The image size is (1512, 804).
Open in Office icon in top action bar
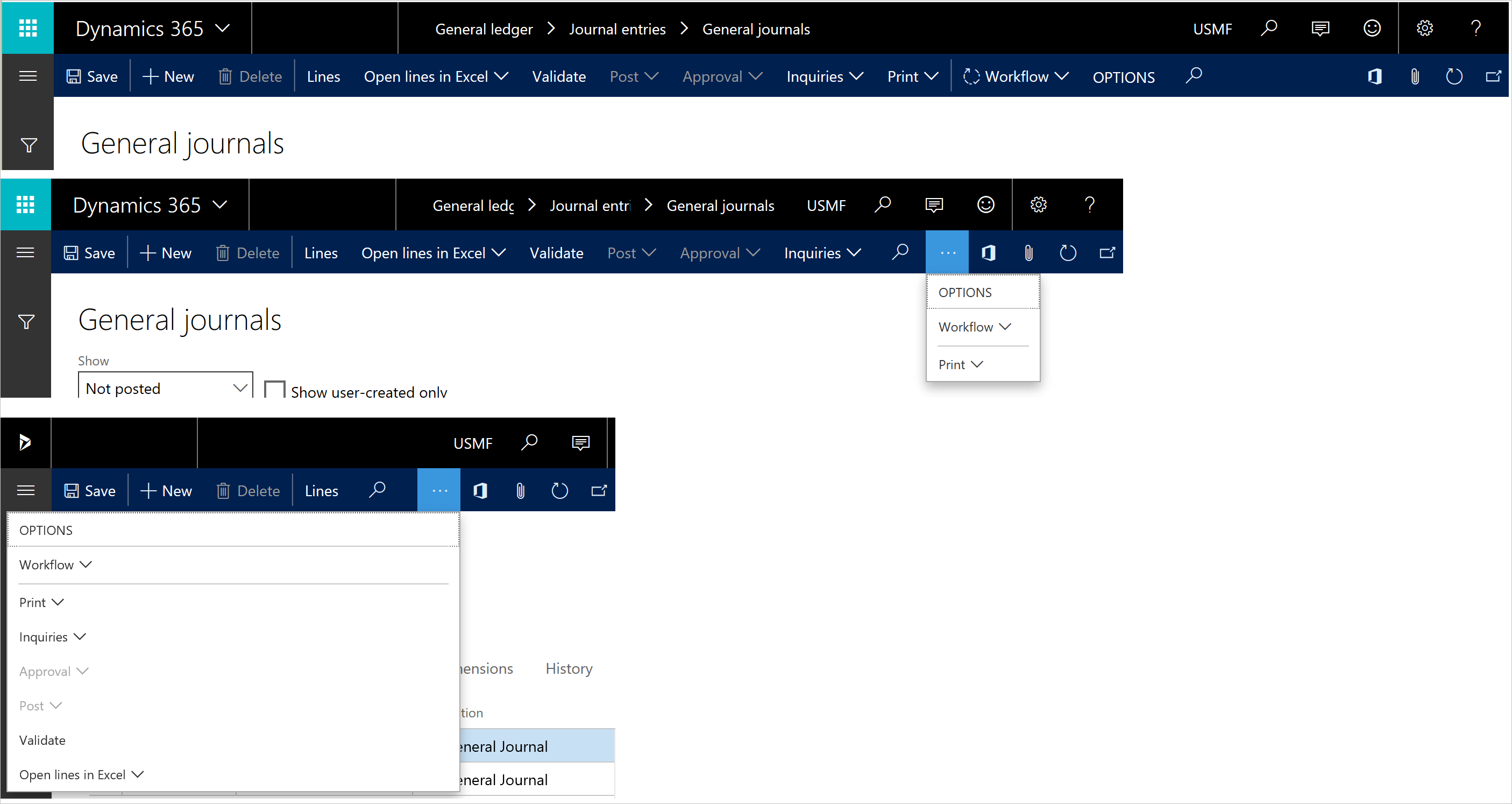1375,76
